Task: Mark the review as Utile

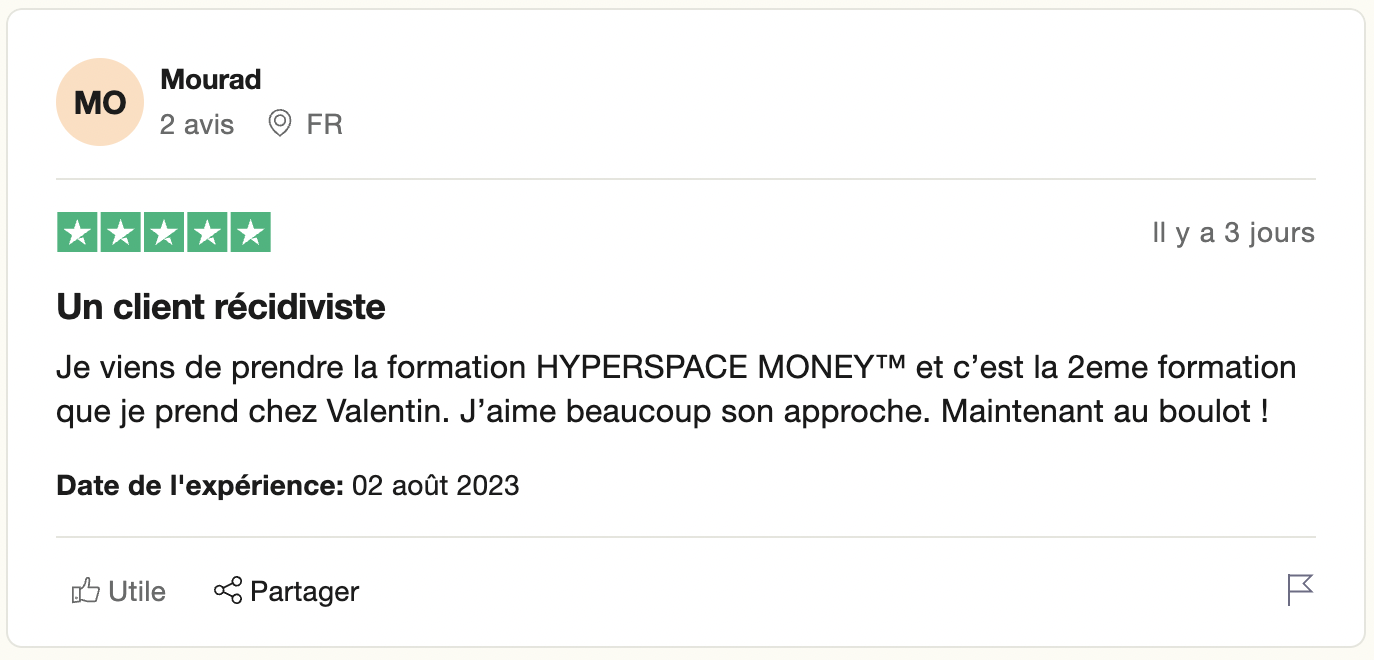Action: pyautogui.click(x=137, y=591)
